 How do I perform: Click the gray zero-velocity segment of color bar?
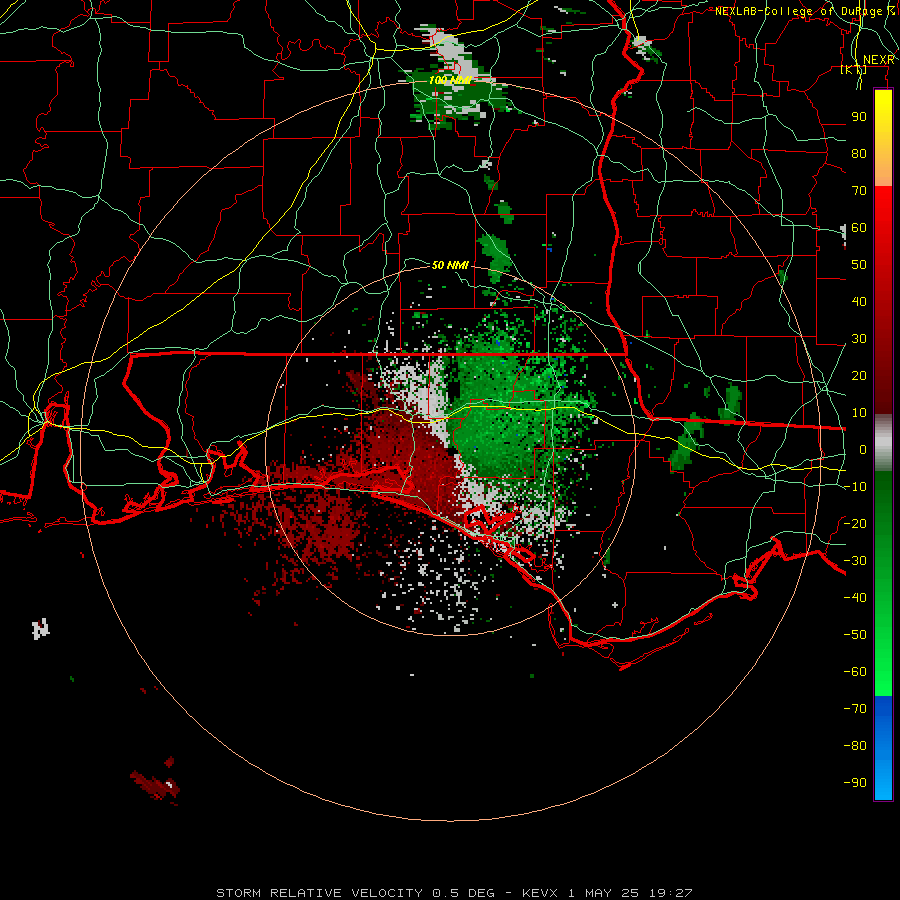click(883, 443)
